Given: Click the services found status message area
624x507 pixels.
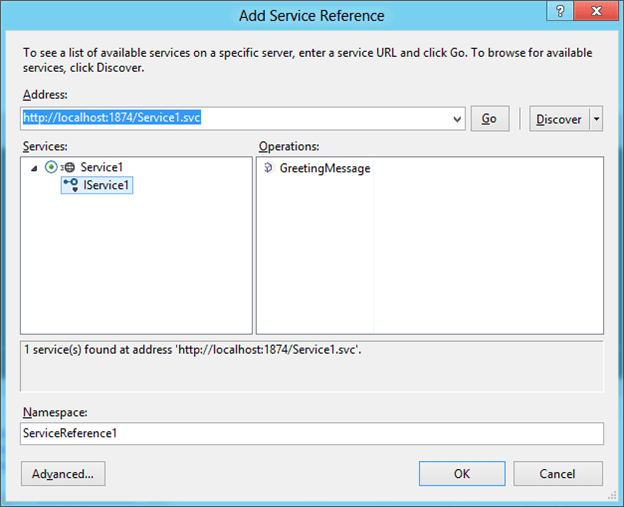Looking at the screenshot, I should tap(311, 365).
